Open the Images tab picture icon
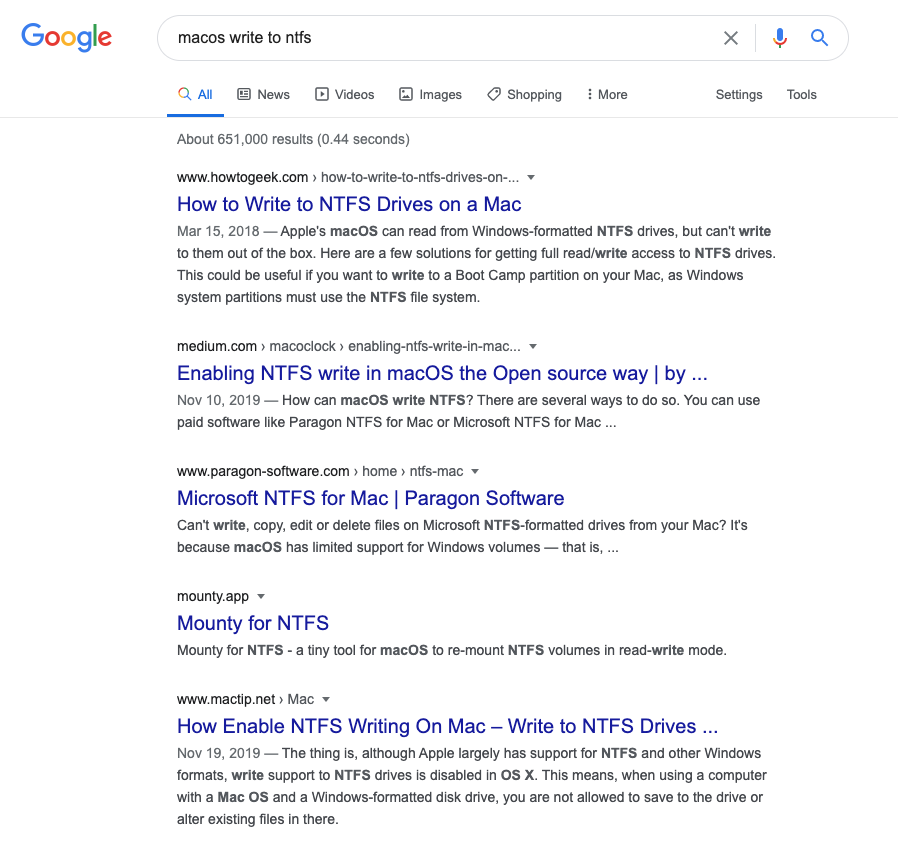898x847 pixels. pos(405,94)
